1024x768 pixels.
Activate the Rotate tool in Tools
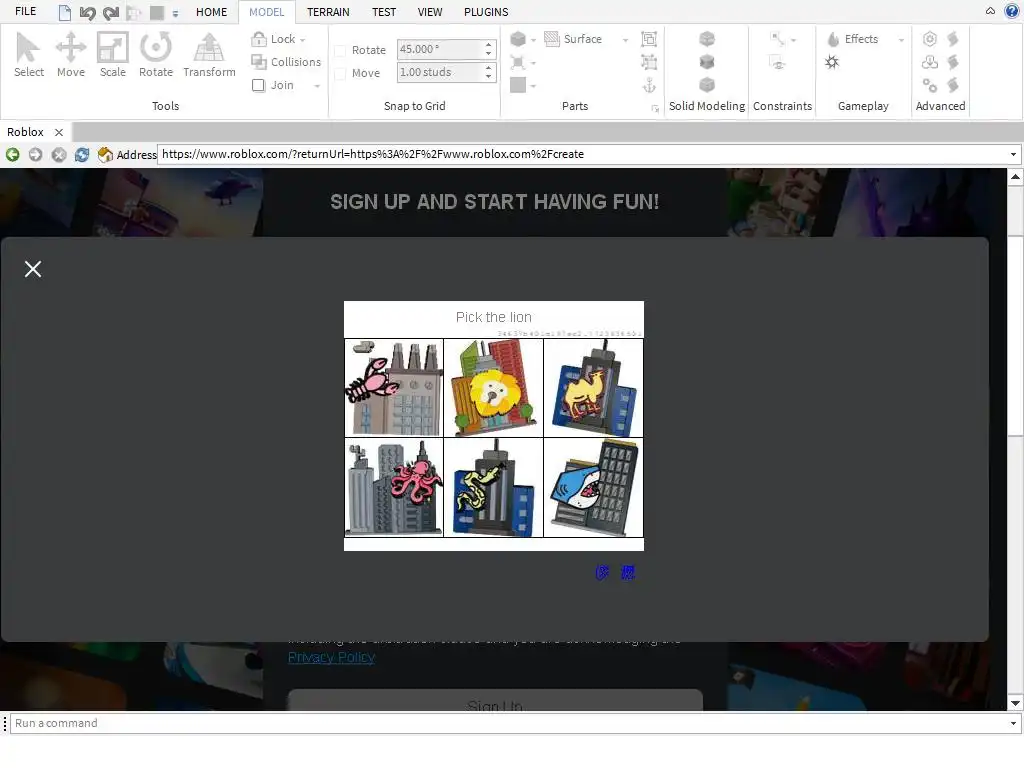coord(155,55)
